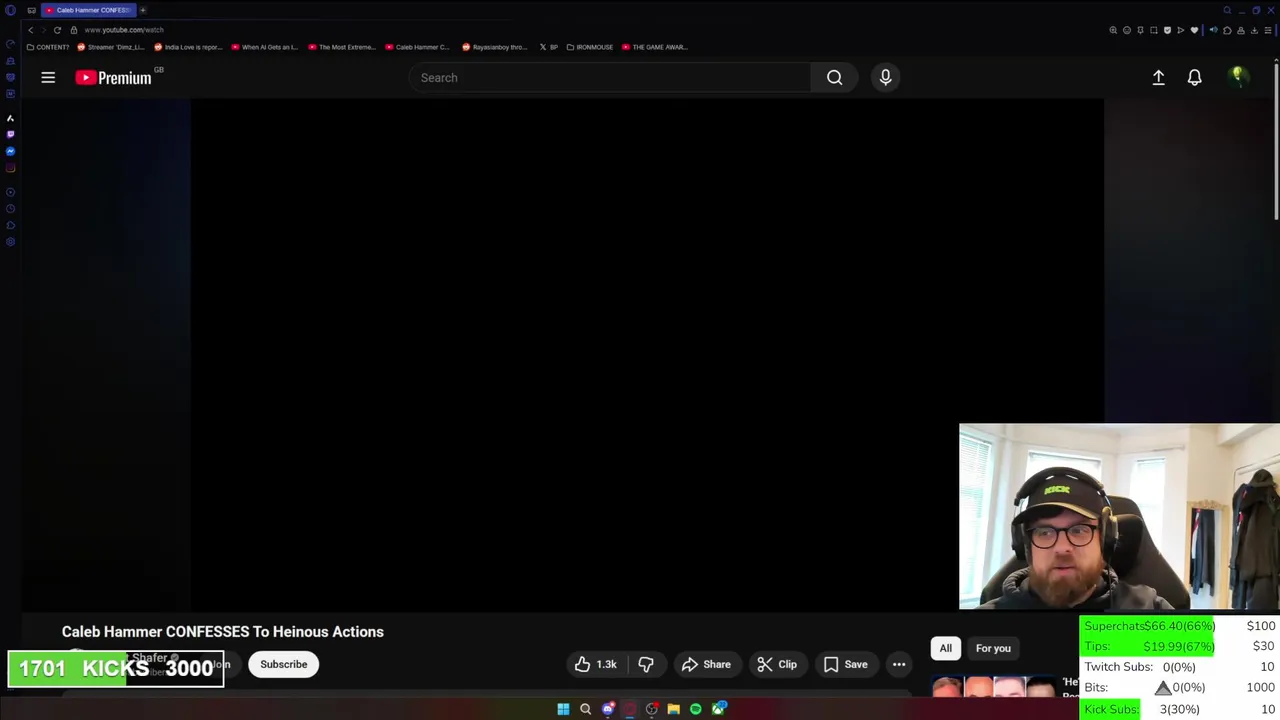This screenshot has height=720, width=1280.
Task: Start voice search with microphone icon
Action: pyautogui.click(x=885, y=77)
